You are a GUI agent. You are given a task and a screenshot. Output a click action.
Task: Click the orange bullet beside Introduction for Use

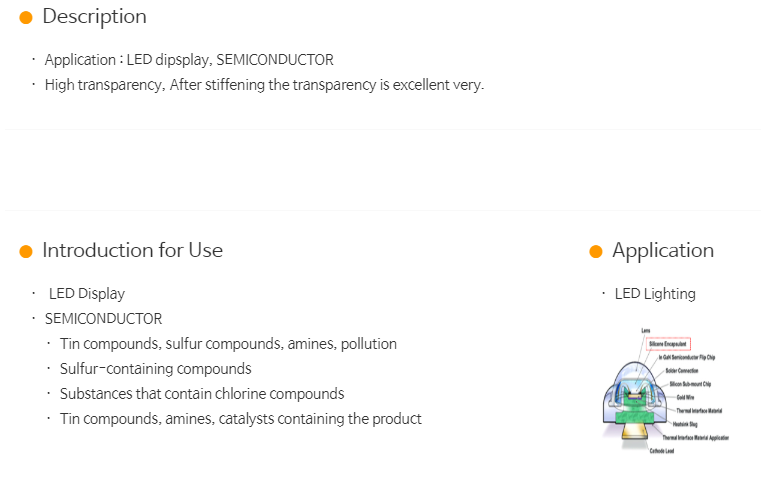(26, 252)
